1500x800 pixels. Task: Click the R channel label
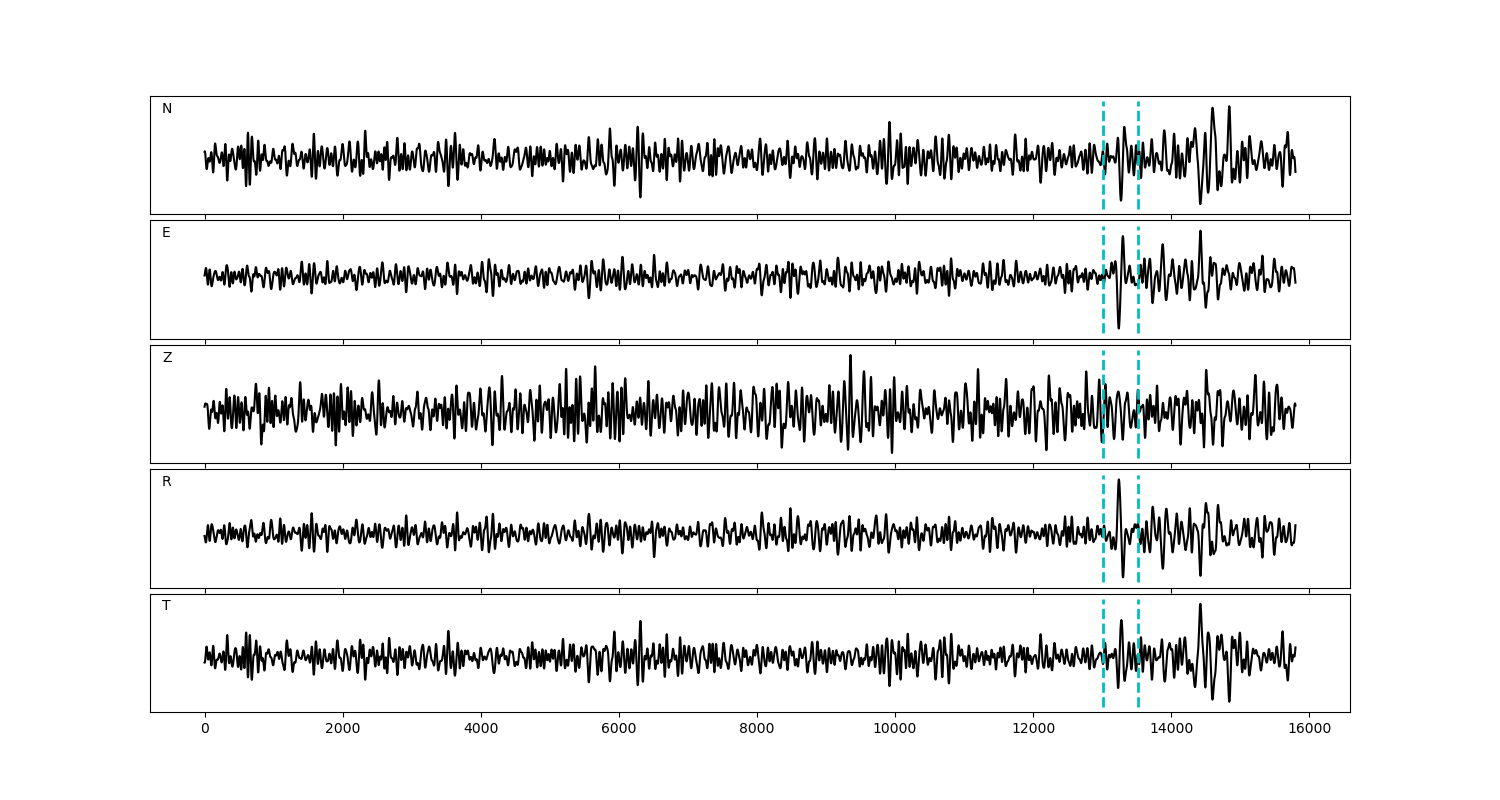(x=166, y=482)
